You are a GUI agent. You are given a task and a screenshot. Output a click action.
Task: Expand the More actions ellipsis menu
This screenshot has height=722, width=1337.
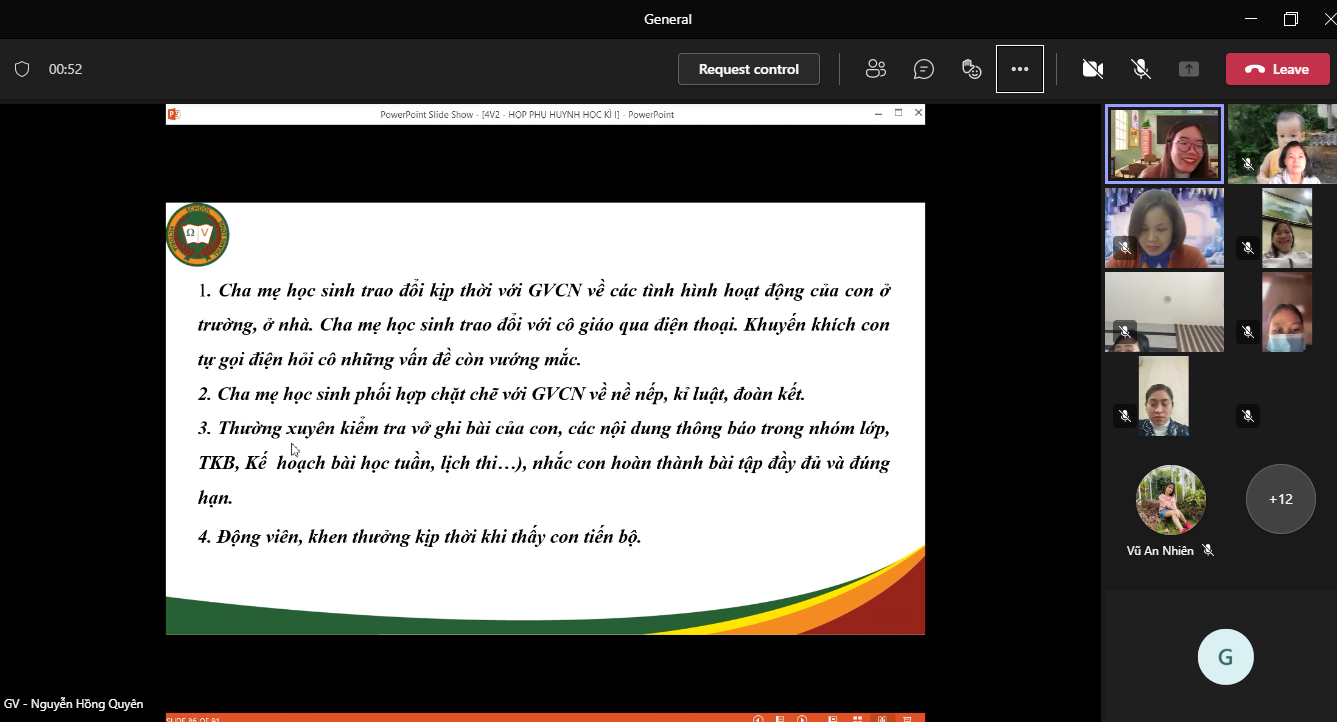click(1019, 69)
